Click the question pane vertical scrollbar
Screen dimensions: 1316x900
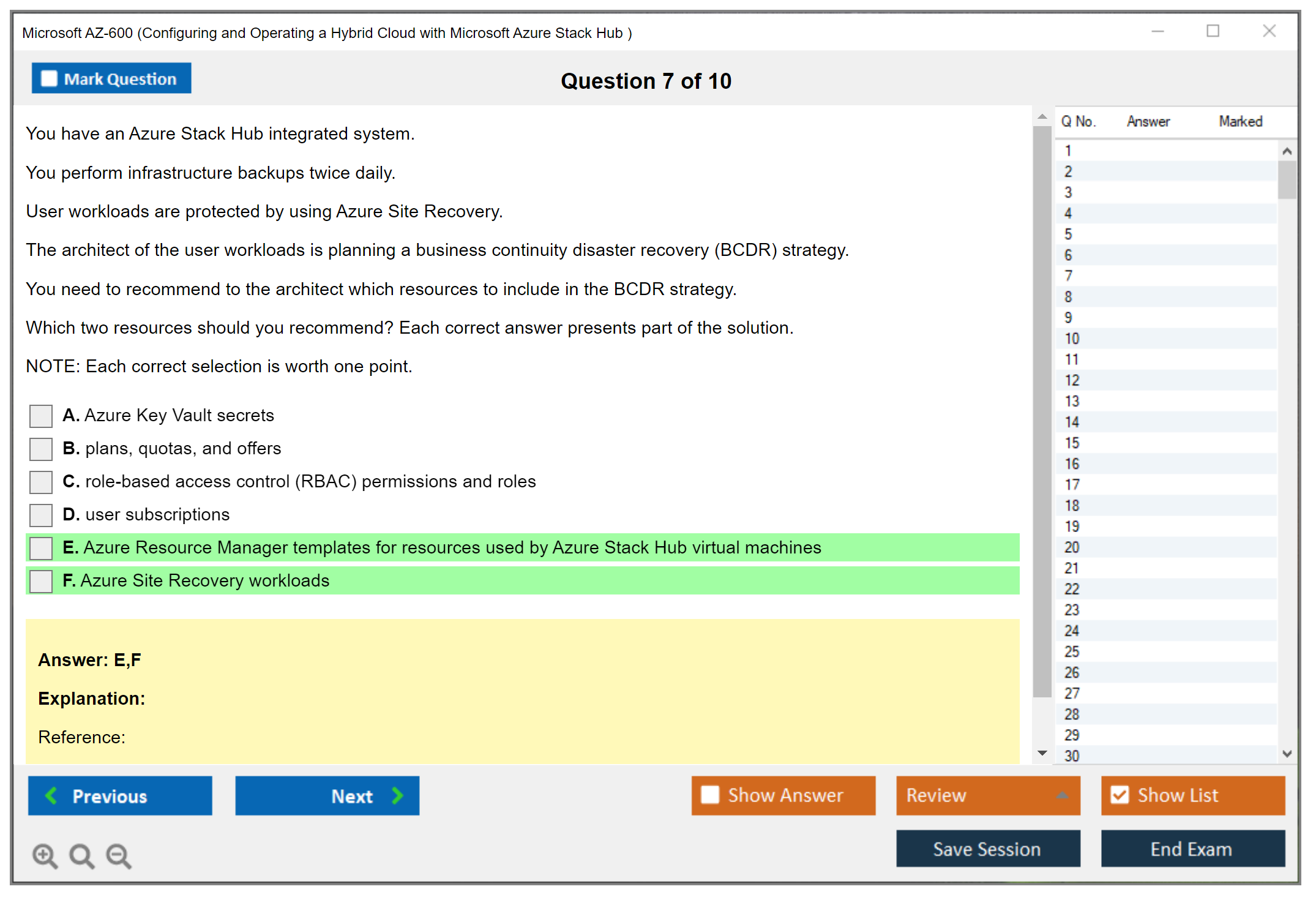click(x=1042, y=410)
